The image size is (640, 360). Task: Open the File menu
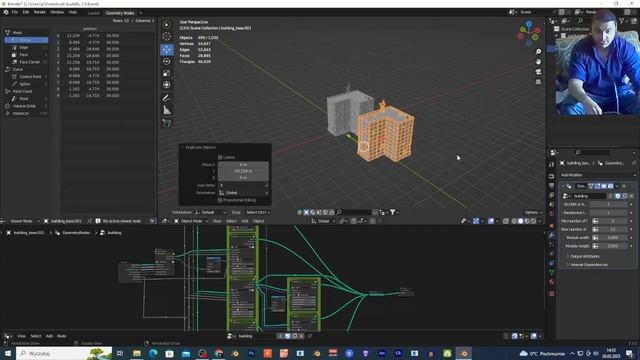click(15, 12)
